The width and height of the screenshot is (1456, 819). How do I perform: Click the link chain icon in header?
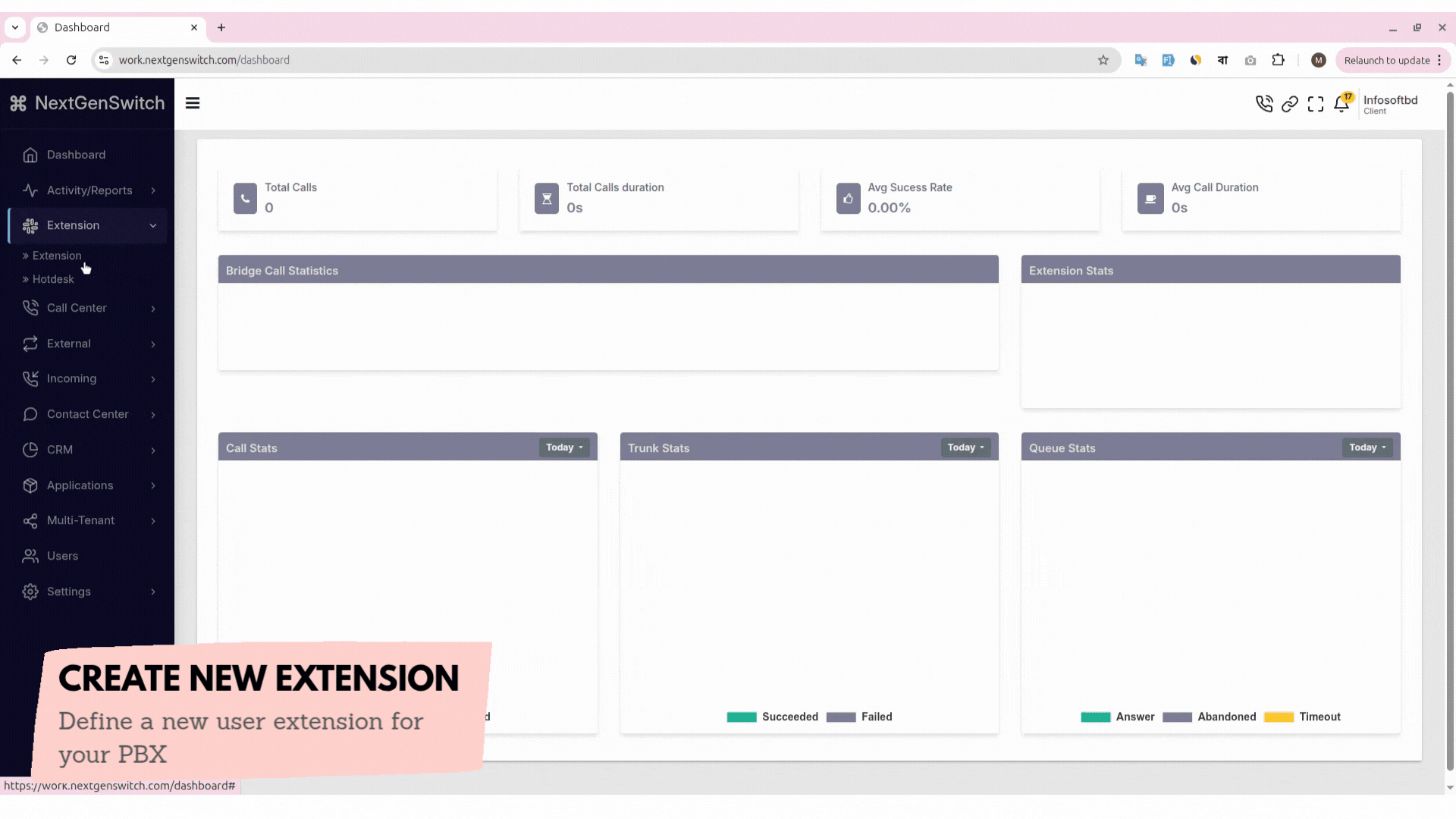click(x=1289, y=104)
